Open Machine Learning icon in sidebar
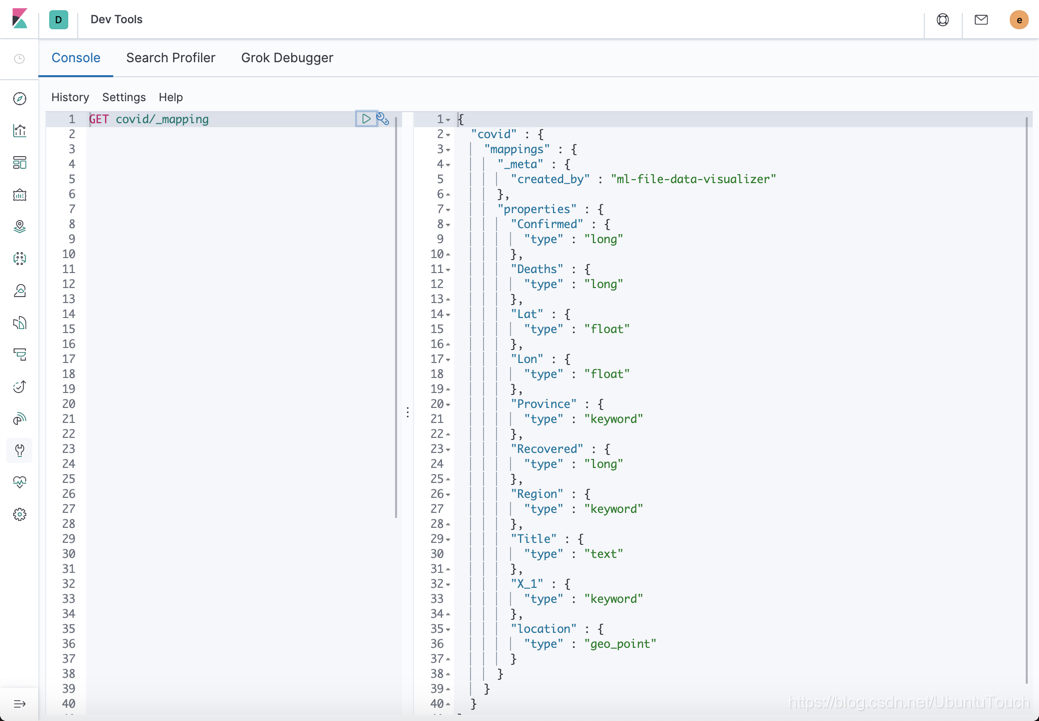 pyautogui.click(x=19, y=258)
